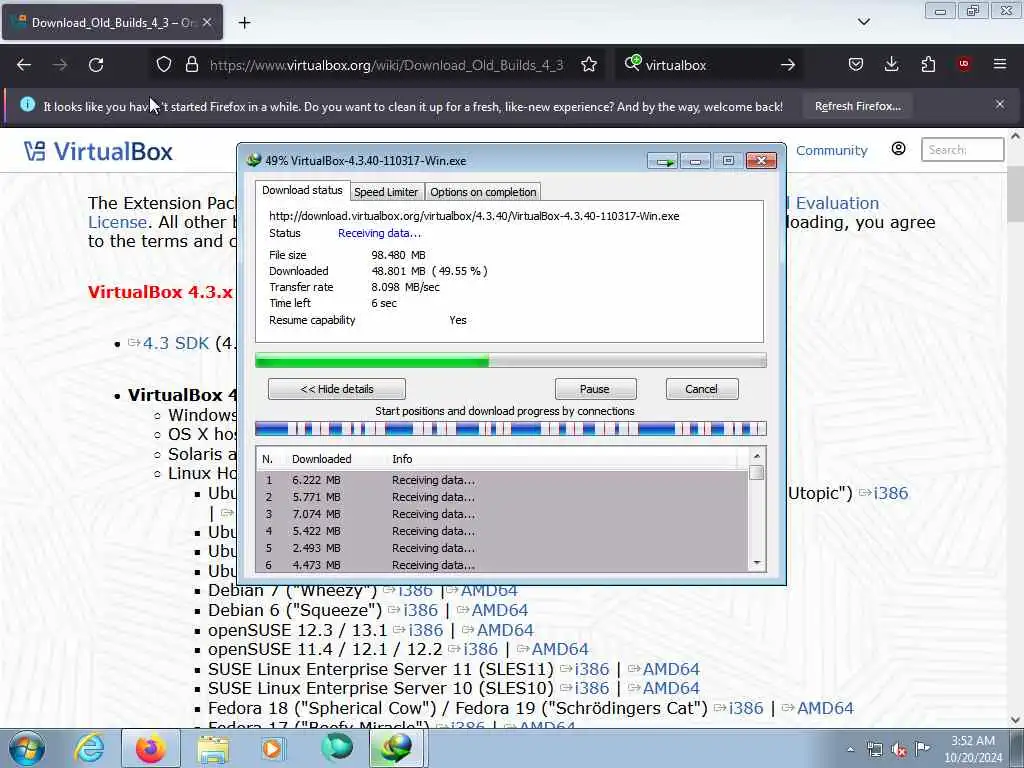Open Debian 6 Squeeze AMD64 link
The width and height of the screenshot is (1024, 768).
500,611
